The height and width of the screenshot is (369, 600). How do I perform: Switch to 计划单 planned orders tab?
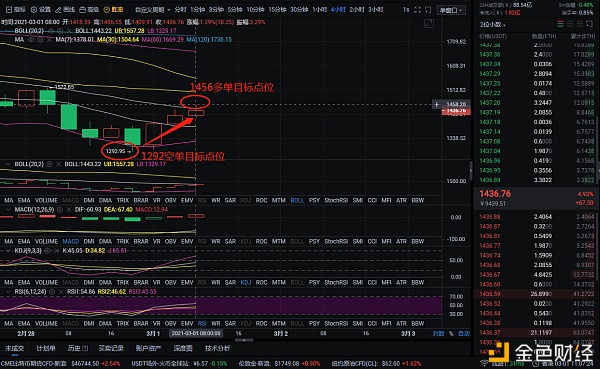click(x=46, y=348)
